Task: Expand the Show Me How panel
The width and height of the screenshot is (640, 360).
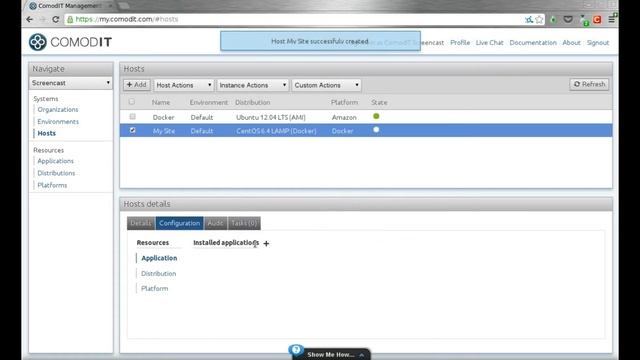Action: pyautogui.click(x=331, y=354)
